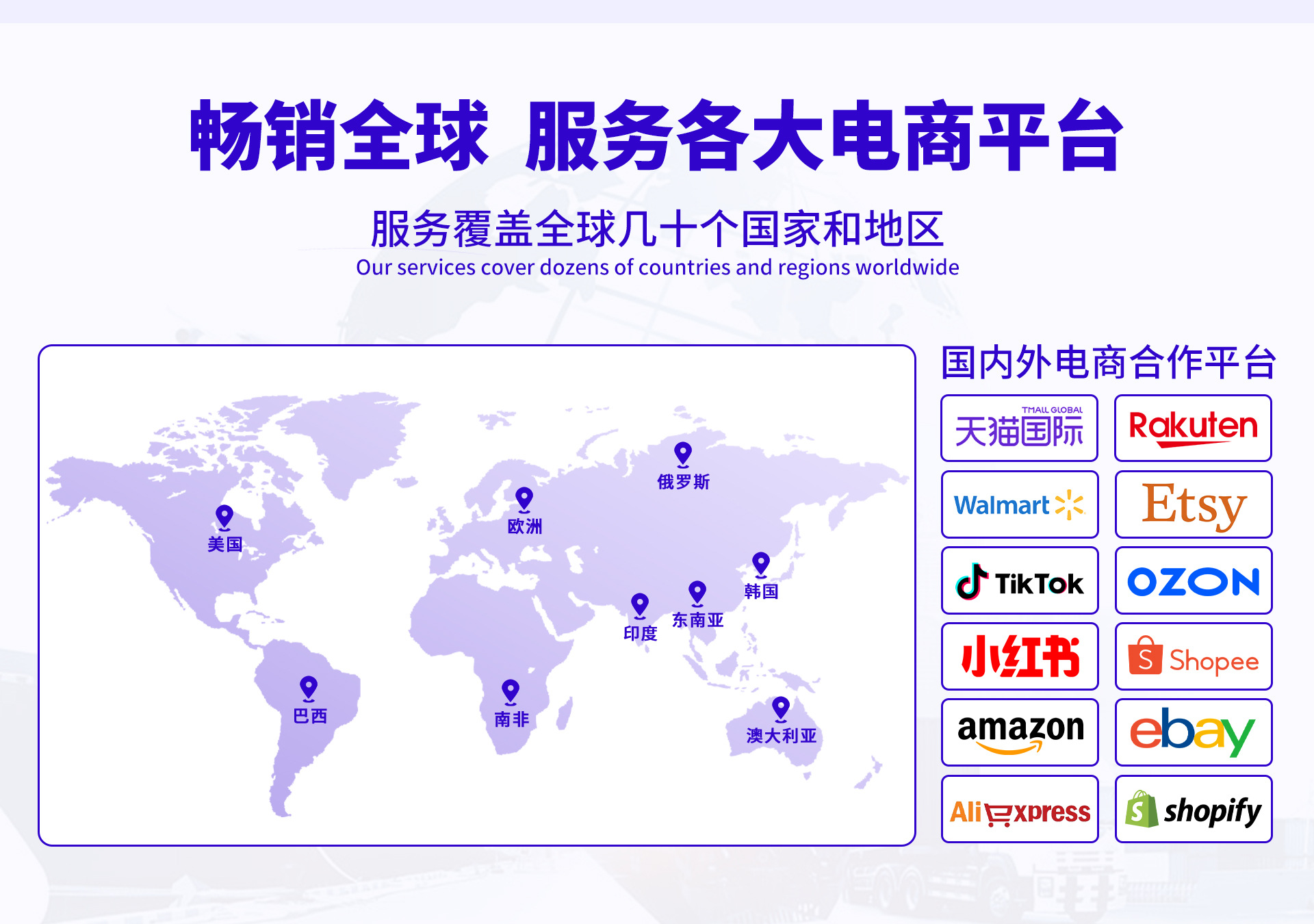Click the TikTok logo tile
The height and width of the screenshot is (924, 1314).
pyautogui.click(x=1019, y=580)
